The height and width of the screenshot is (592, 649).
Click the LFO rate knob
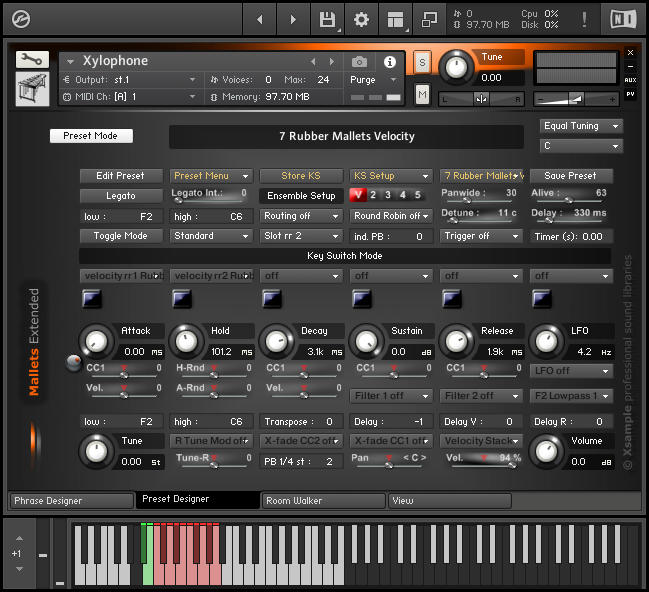click(x=546, y=342)
